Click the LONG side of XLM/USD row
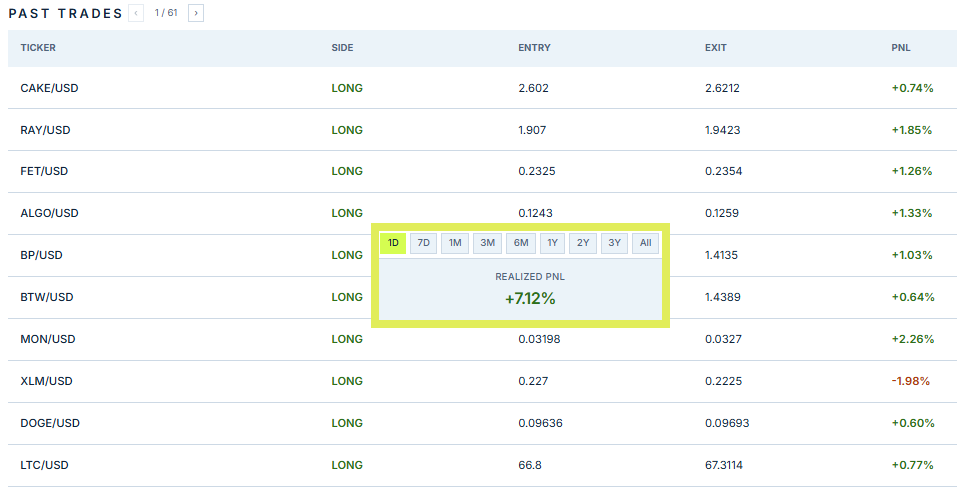The image size is (957, 488). pyautogui.click(x=347, y=381)
